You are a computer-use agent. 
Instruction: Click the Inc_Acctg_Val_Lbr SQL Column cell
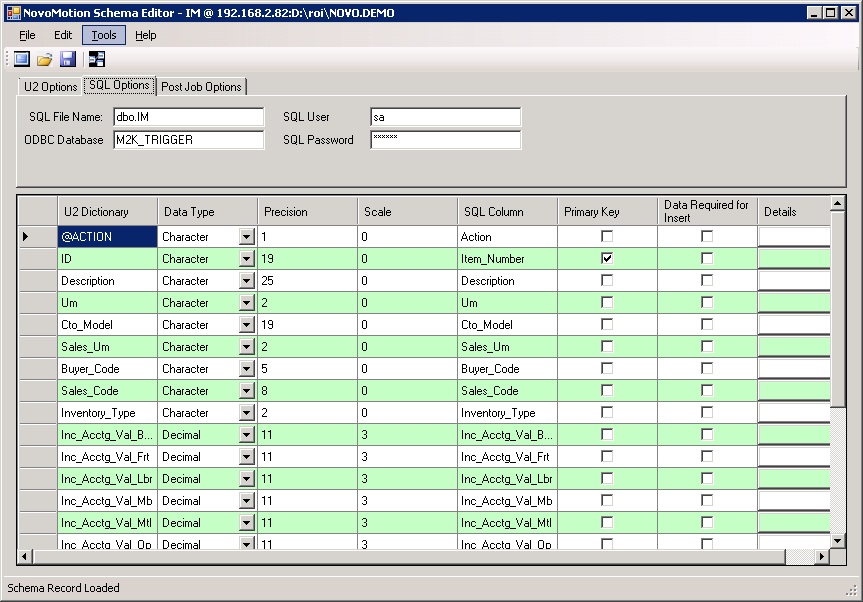tap(507, 479)
